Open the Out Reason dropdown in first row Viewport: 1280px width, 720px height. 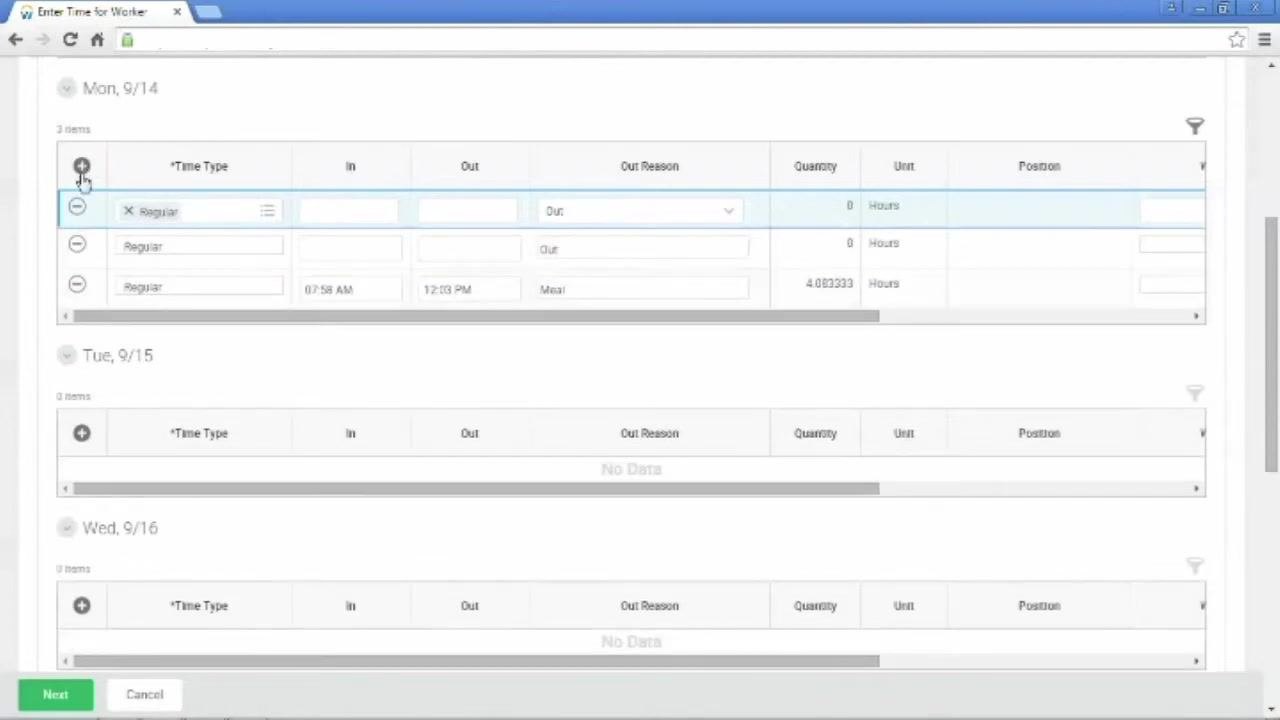coord(640,211)
